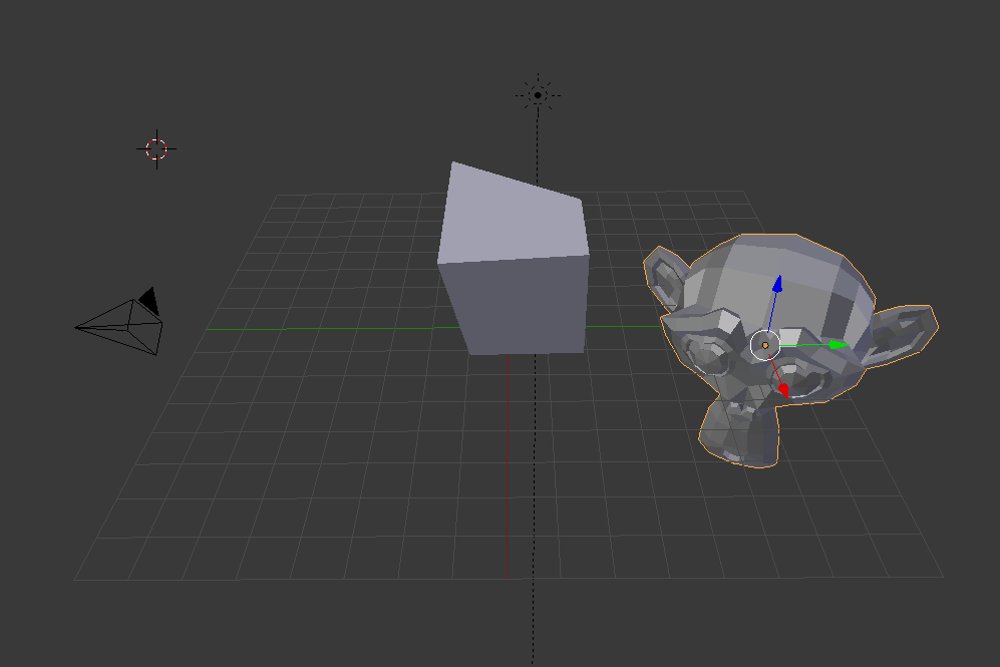Click the green Y-axis grid line
Image resolution: width=1000 pixels, height=667 pixels.
pos(300,328)
